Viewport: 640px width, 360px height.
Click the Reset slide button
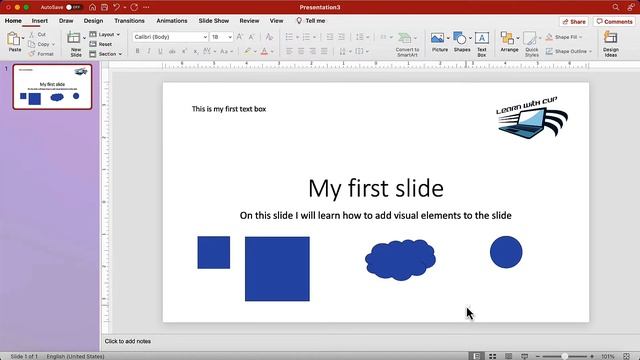coord(101,44)
